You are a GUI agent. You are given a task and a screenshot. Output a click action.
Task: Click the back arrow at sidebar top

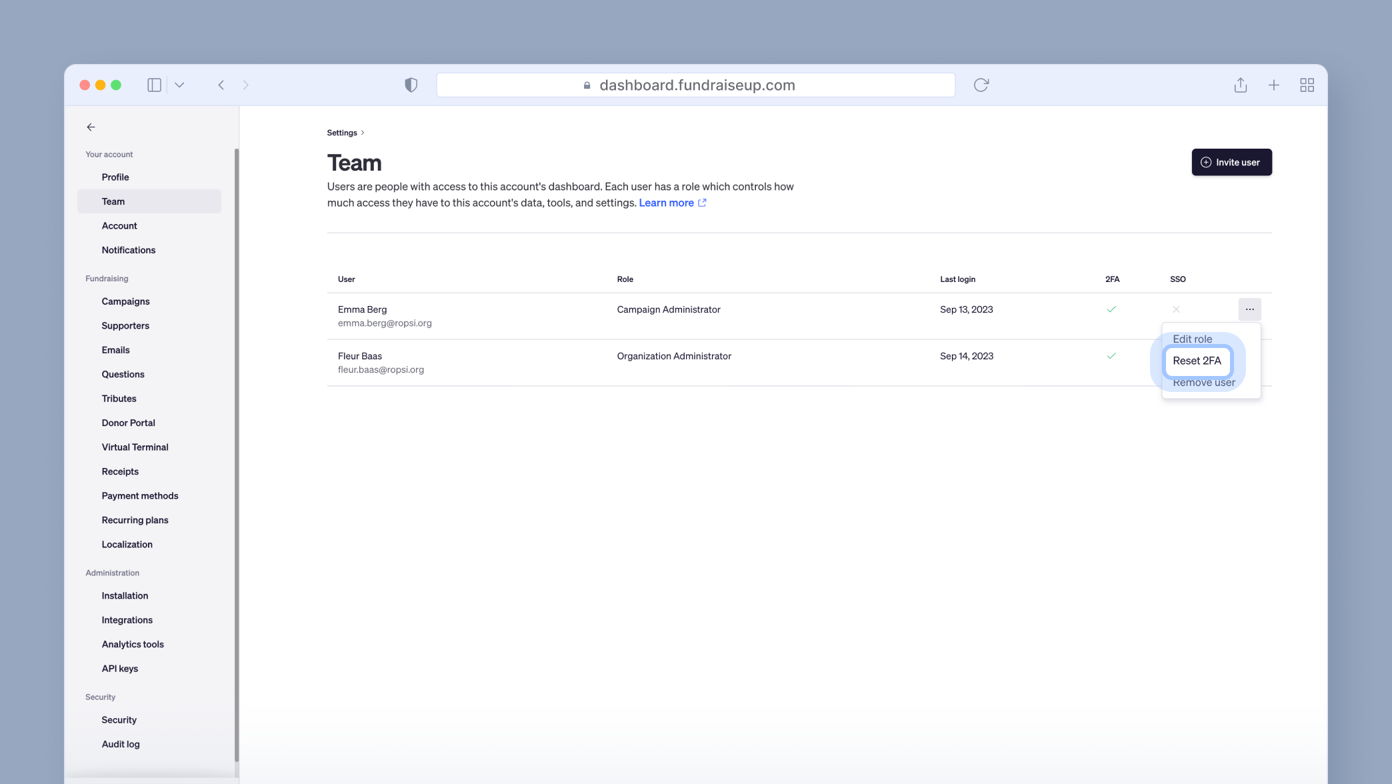tap(90, 127)
